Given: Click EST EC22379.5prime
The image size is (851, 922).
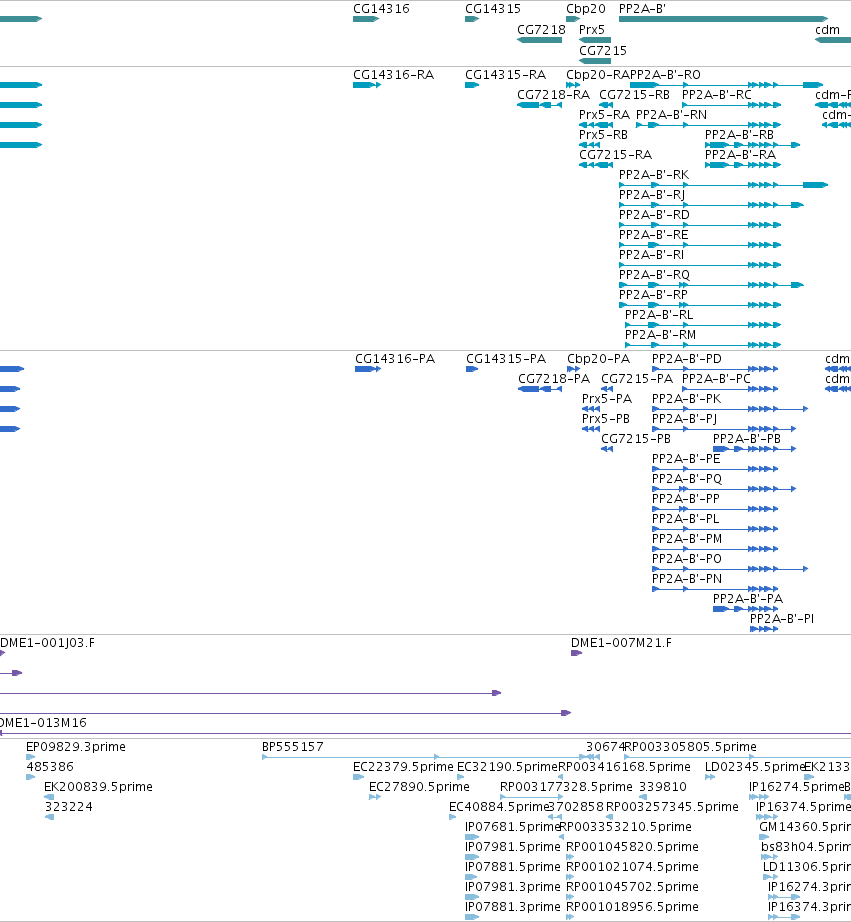Looking at the screenshot, I should [403, 767].
